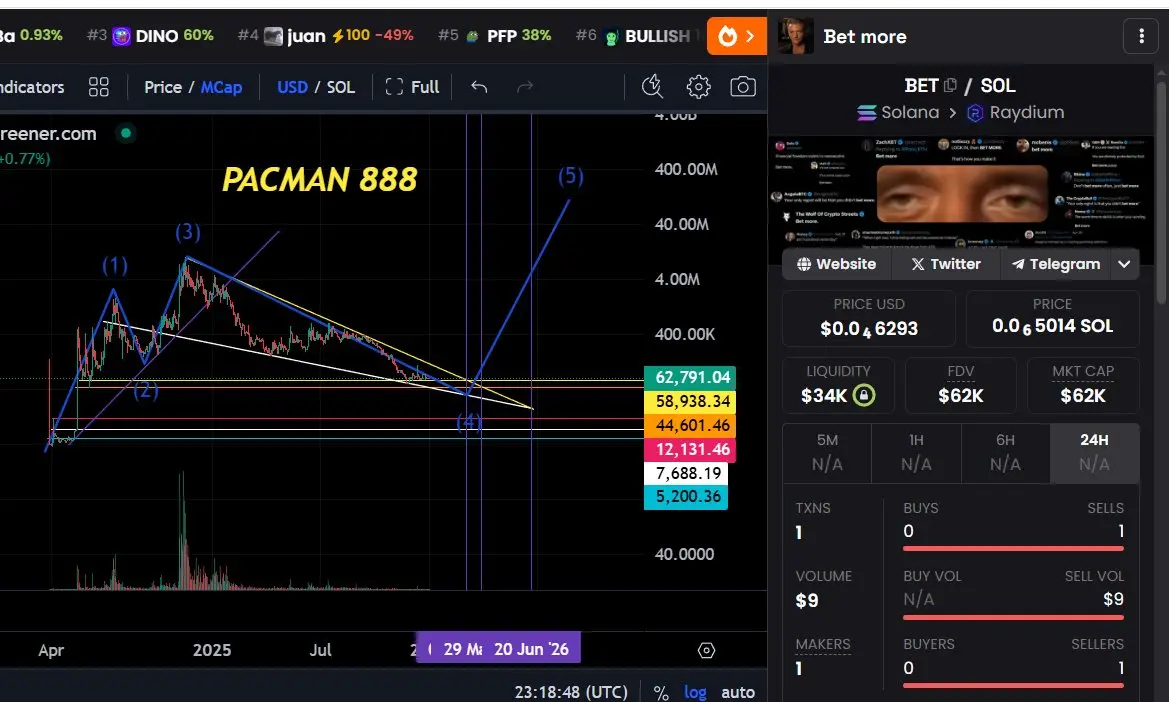Open the orange fire trending button
Viewport: 1169px width, 702px height.
click(737, 36)
